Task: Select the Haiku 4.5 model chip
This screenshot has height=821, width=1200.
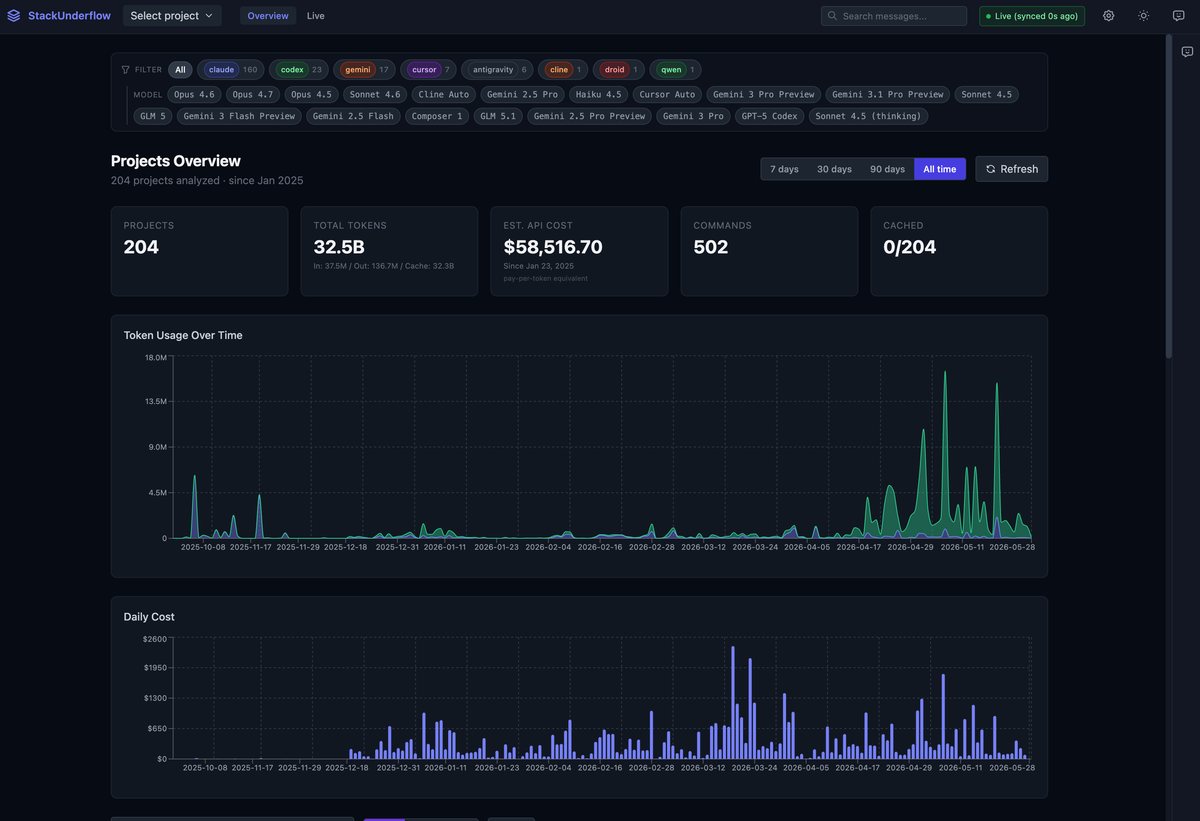Action: click(599, 94)
